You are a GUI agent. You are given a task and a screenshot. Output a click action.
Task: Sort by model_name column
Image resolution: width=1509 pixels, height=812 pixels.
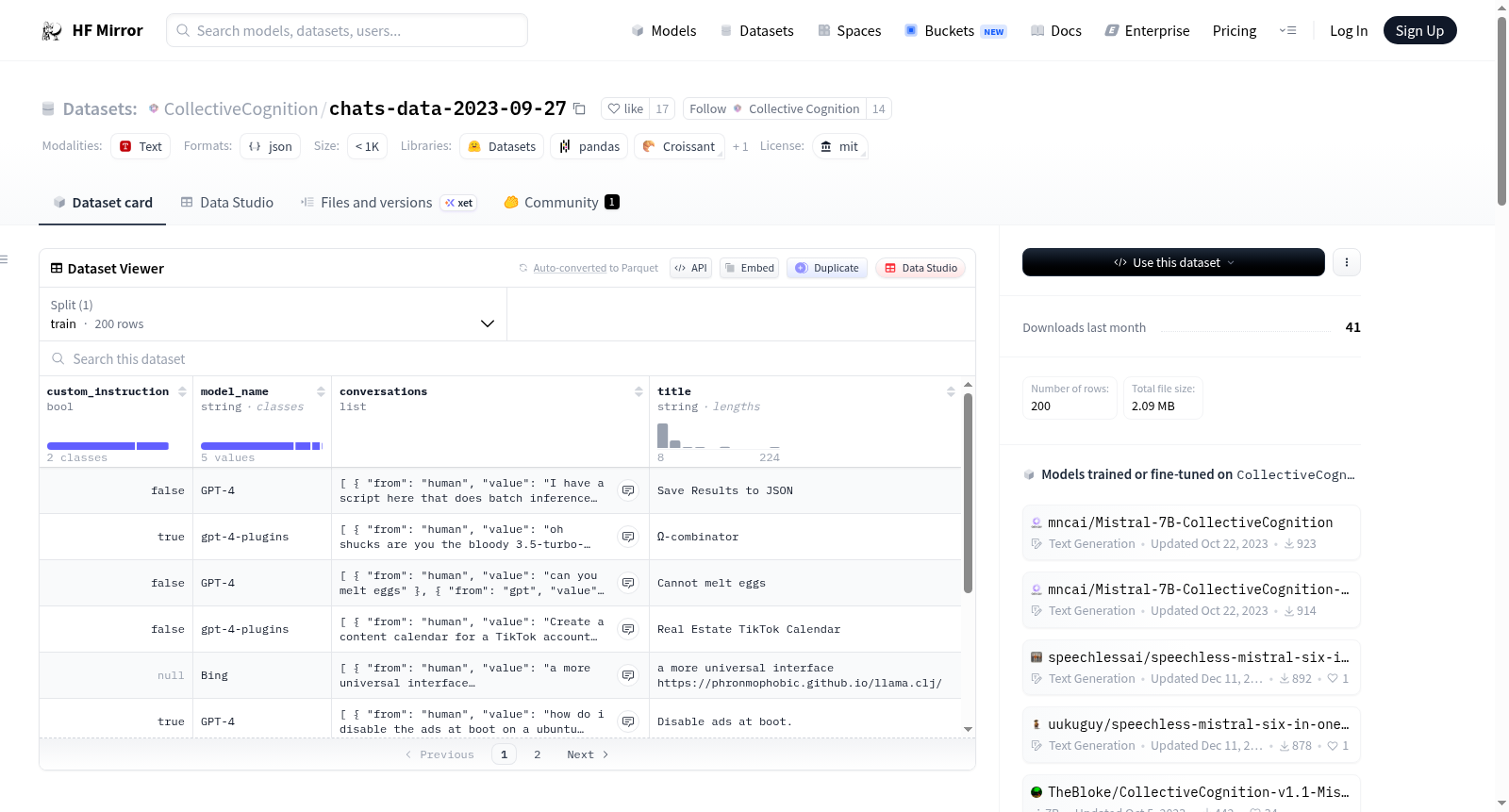321,391
